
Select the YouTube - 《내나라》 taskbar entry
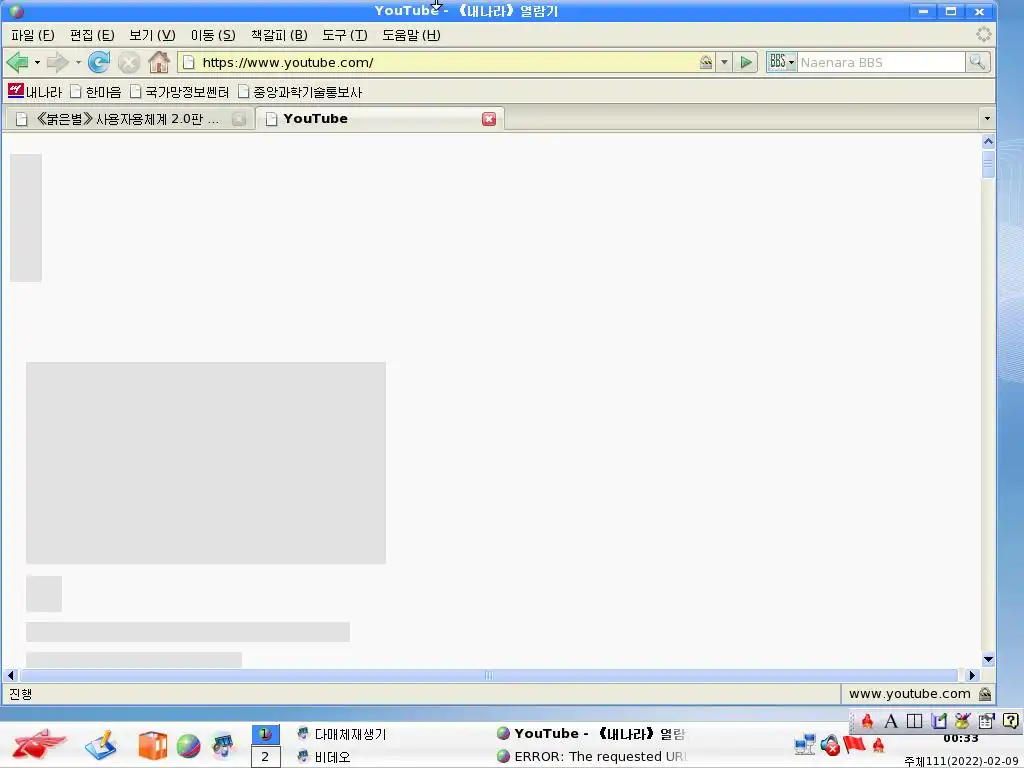tap(592, 733)
